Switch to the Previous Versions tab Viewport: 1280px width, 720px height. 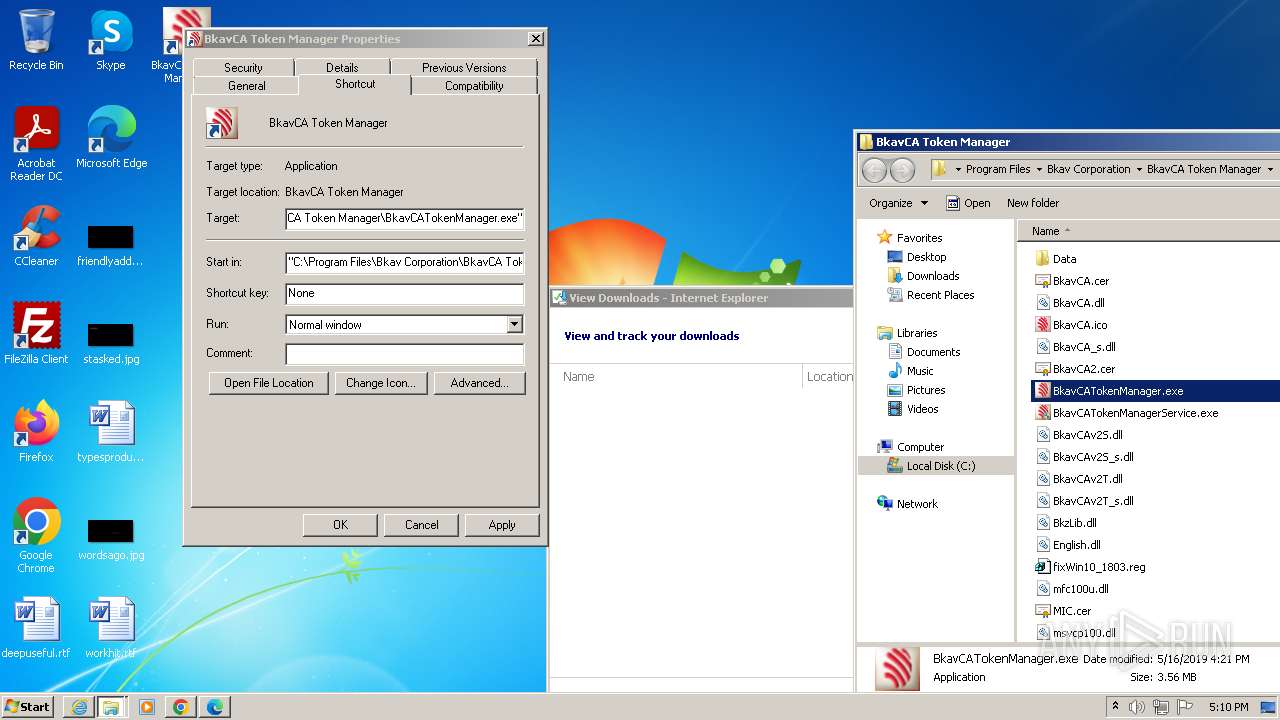pyautogui.click(x=464, y=68)
